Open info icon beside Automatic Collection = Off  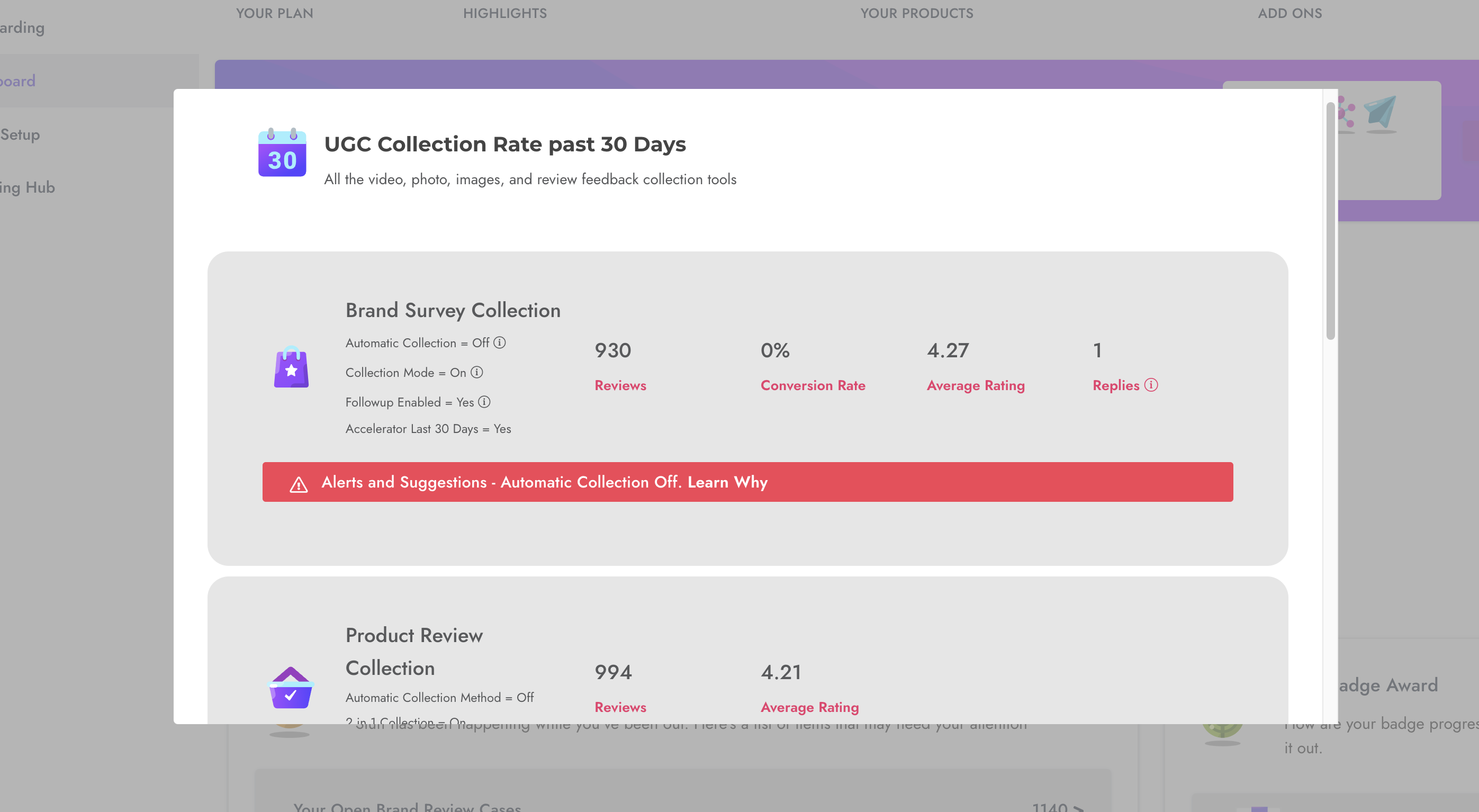pos(500,343)
